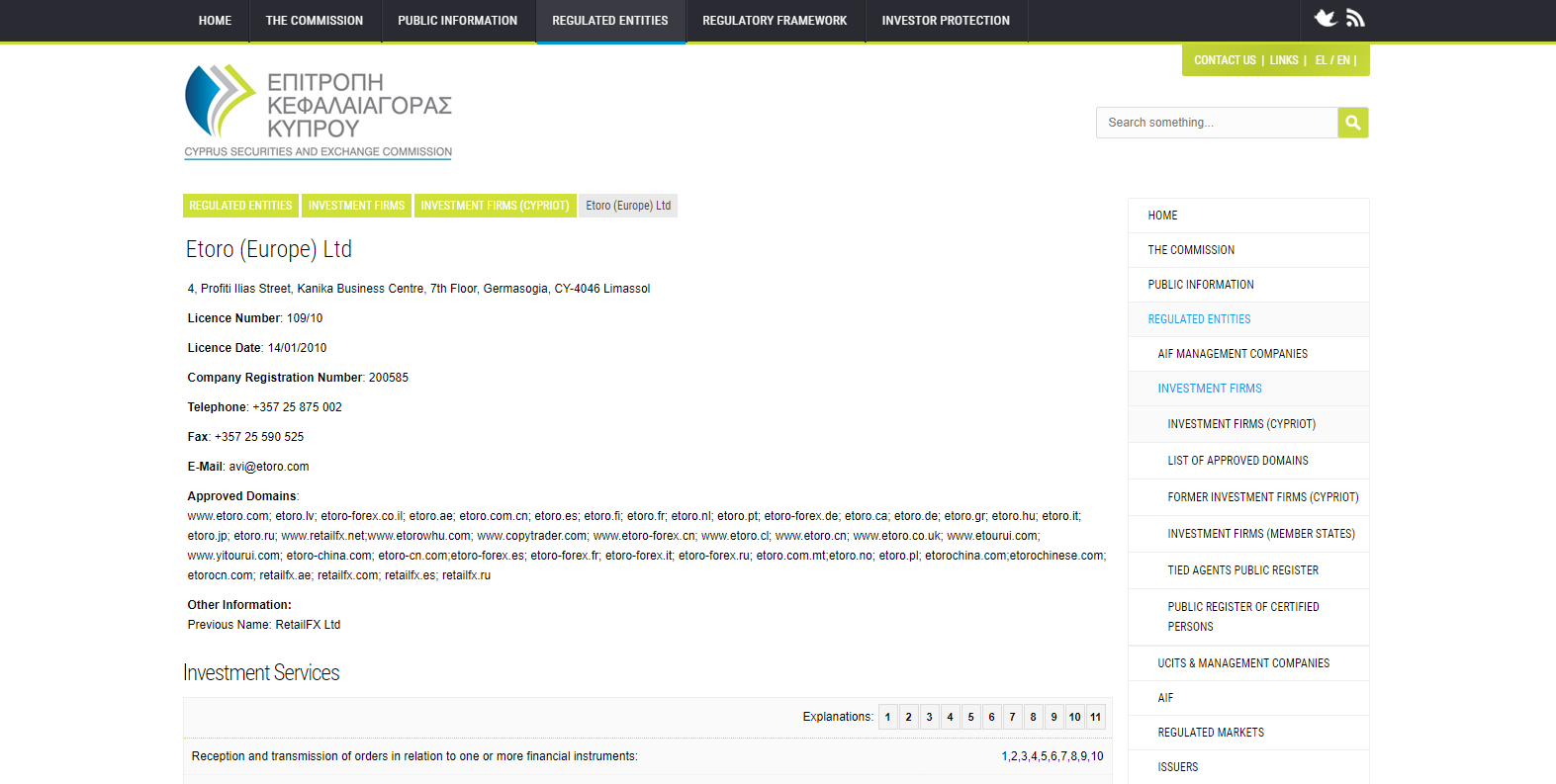
Task: Open INVESTMENT FIRMS (MEMBER STATES) sidebar item
Action: pos(1248,534)
